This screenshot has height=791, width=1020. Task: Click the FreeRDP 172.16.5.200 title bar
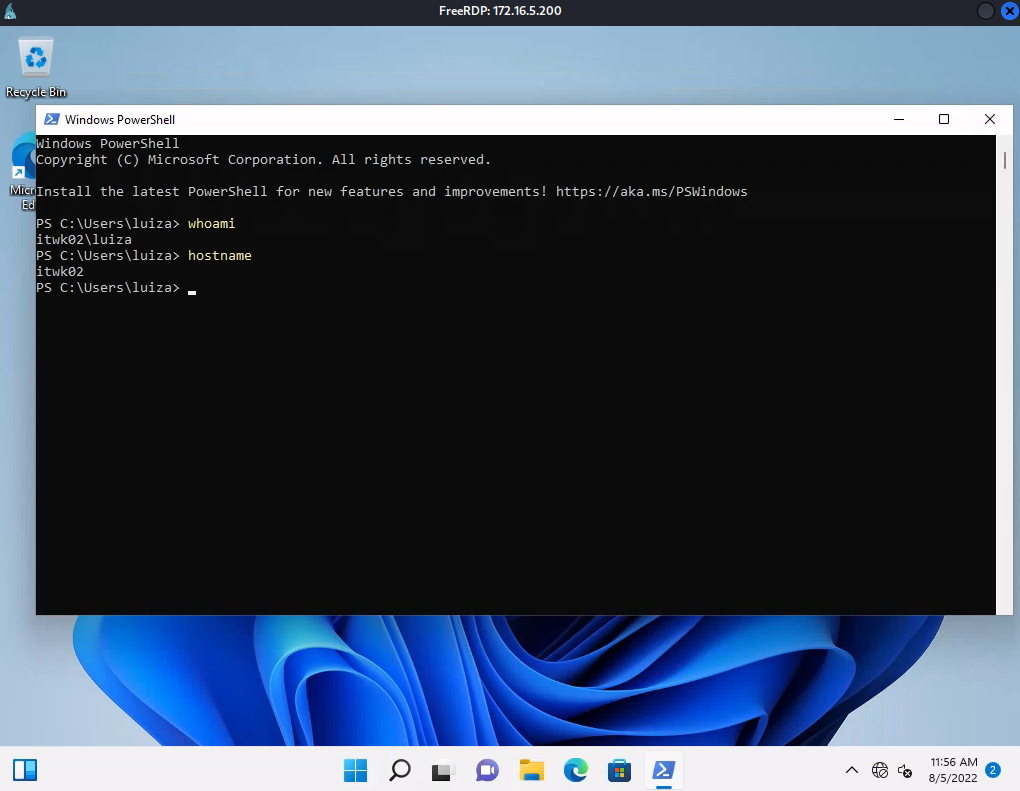coord(500,11)
